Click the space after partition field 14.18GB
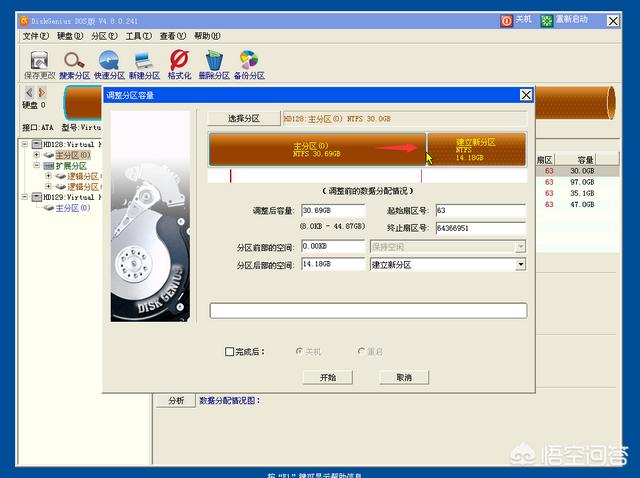The width and height of the screenshot is (640, 478). tap(333, 265)
